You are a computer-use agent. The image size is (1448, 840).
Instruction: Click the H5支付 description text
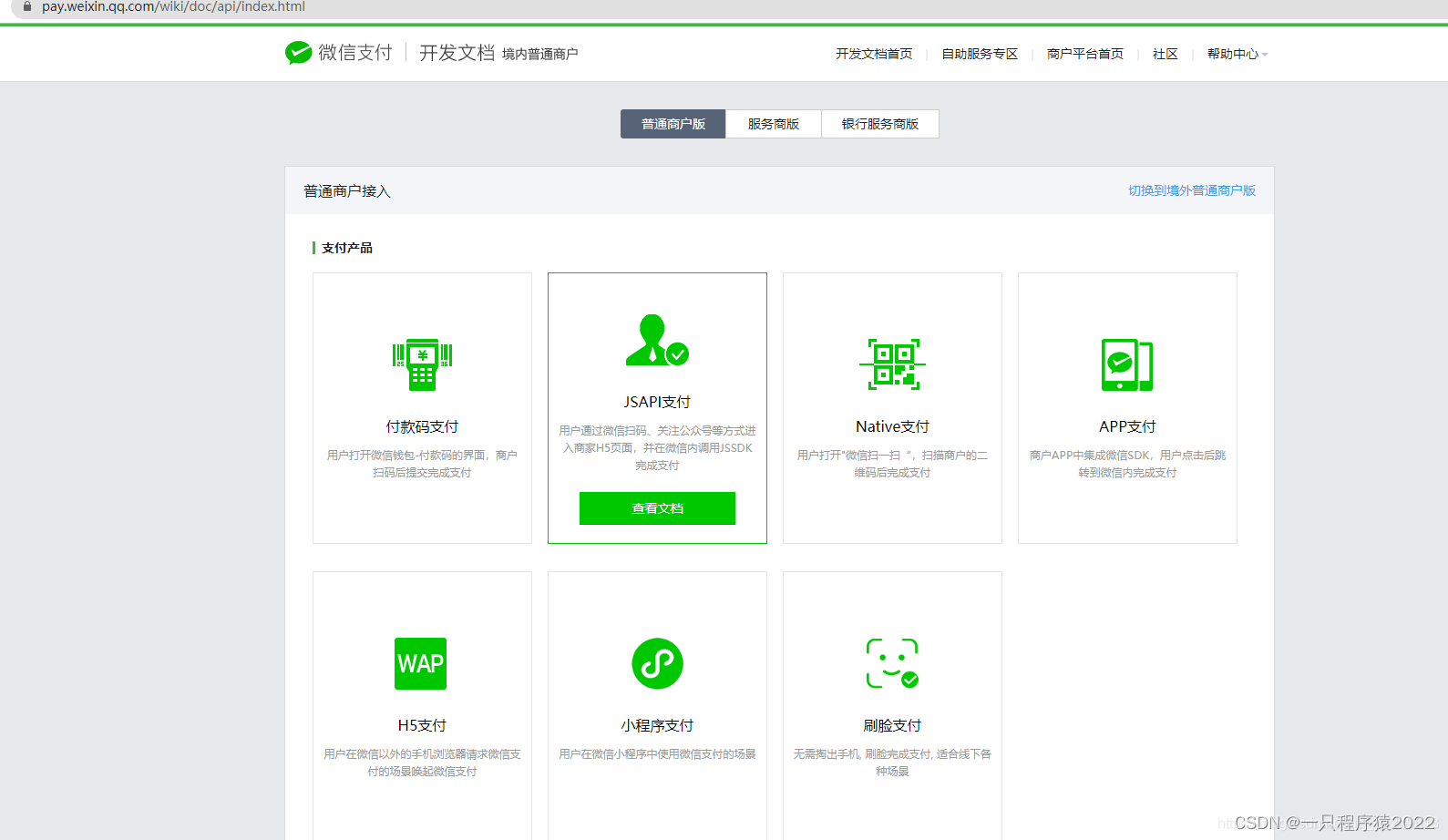click(x=422, y=763)
